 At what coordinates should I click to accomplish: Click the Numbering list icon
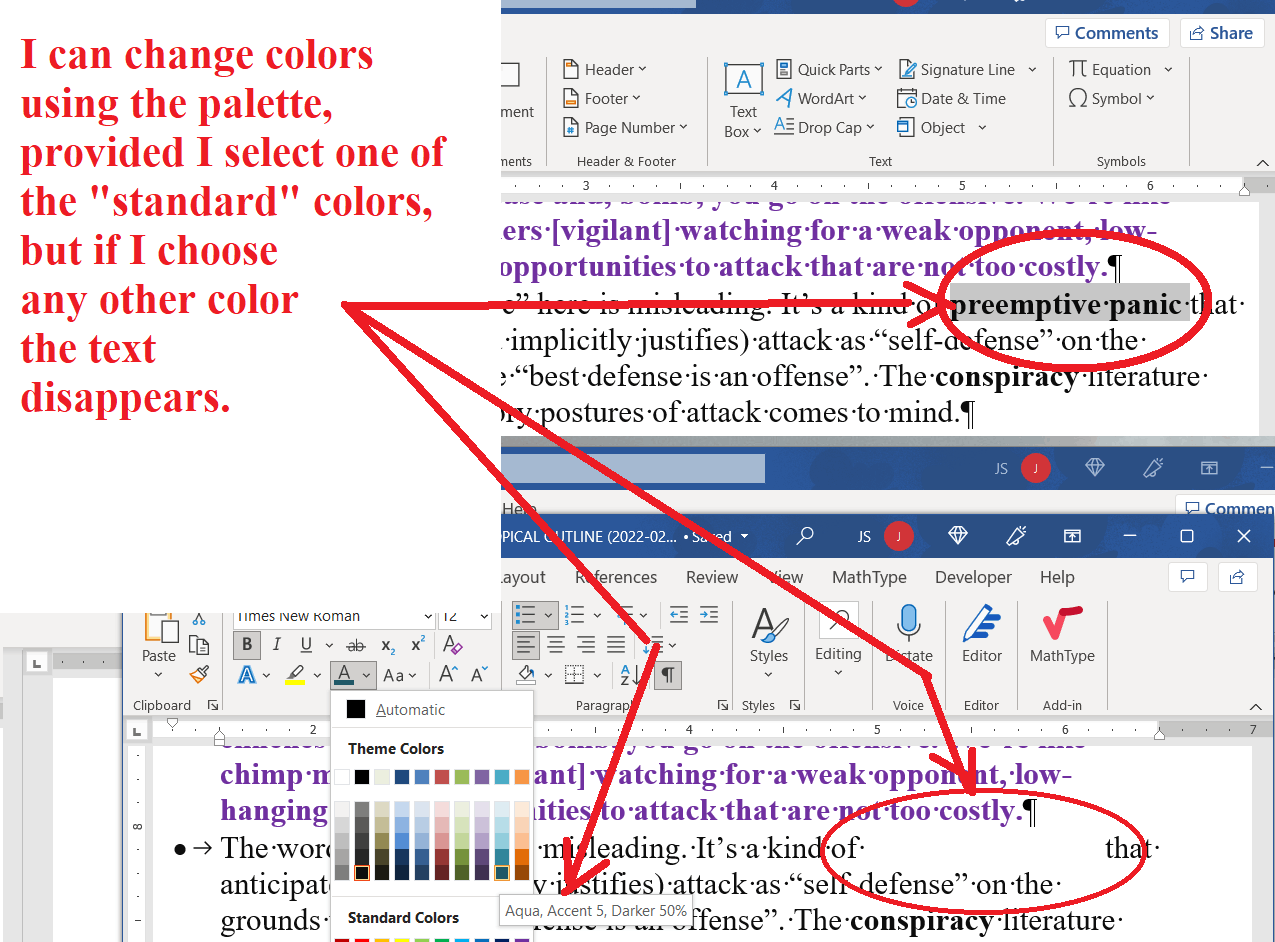pyautogui.click(x=574, y=614)
